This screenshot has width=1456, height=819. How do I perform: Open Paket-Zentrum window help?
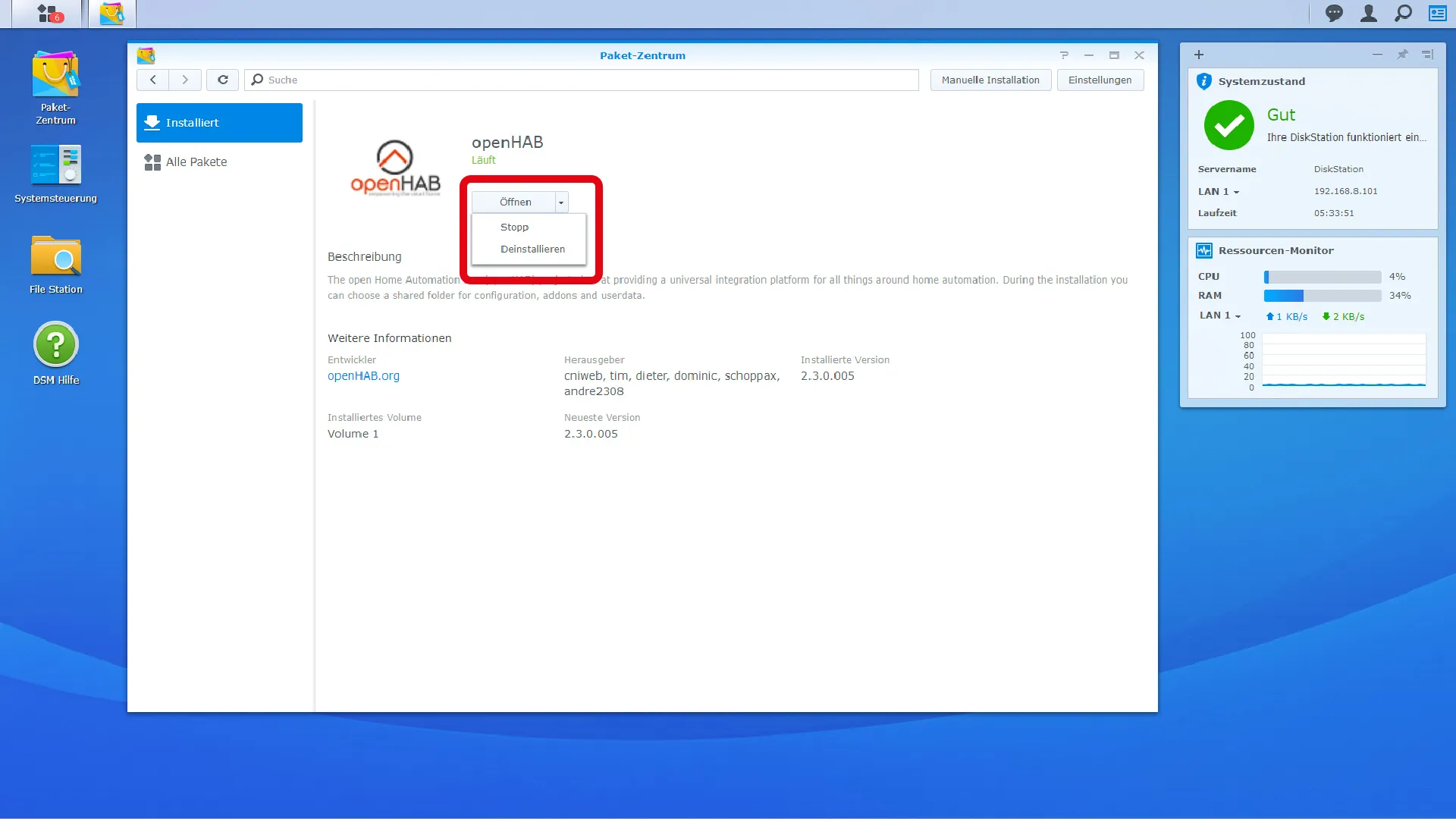pos(1064,55)
